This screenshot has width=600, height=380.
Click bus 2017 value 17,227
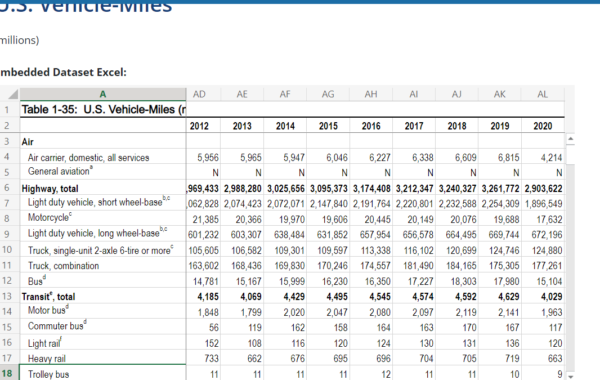pos(414,281)
